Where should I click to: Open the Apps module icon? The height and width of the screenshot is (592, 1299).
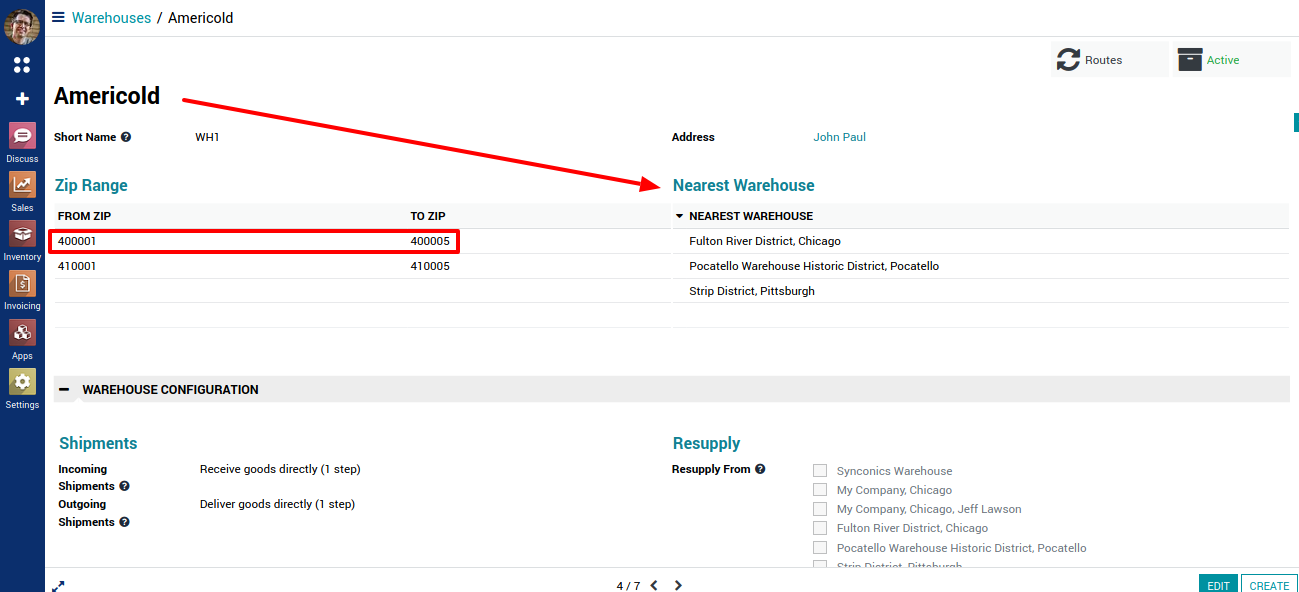(22, 333)
